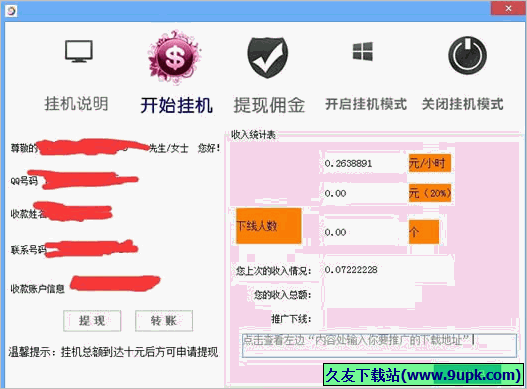The width and height of the screenshot is (527, 389).
Task: Select 开启挂机模式 label
Action: tap(366, 104)
